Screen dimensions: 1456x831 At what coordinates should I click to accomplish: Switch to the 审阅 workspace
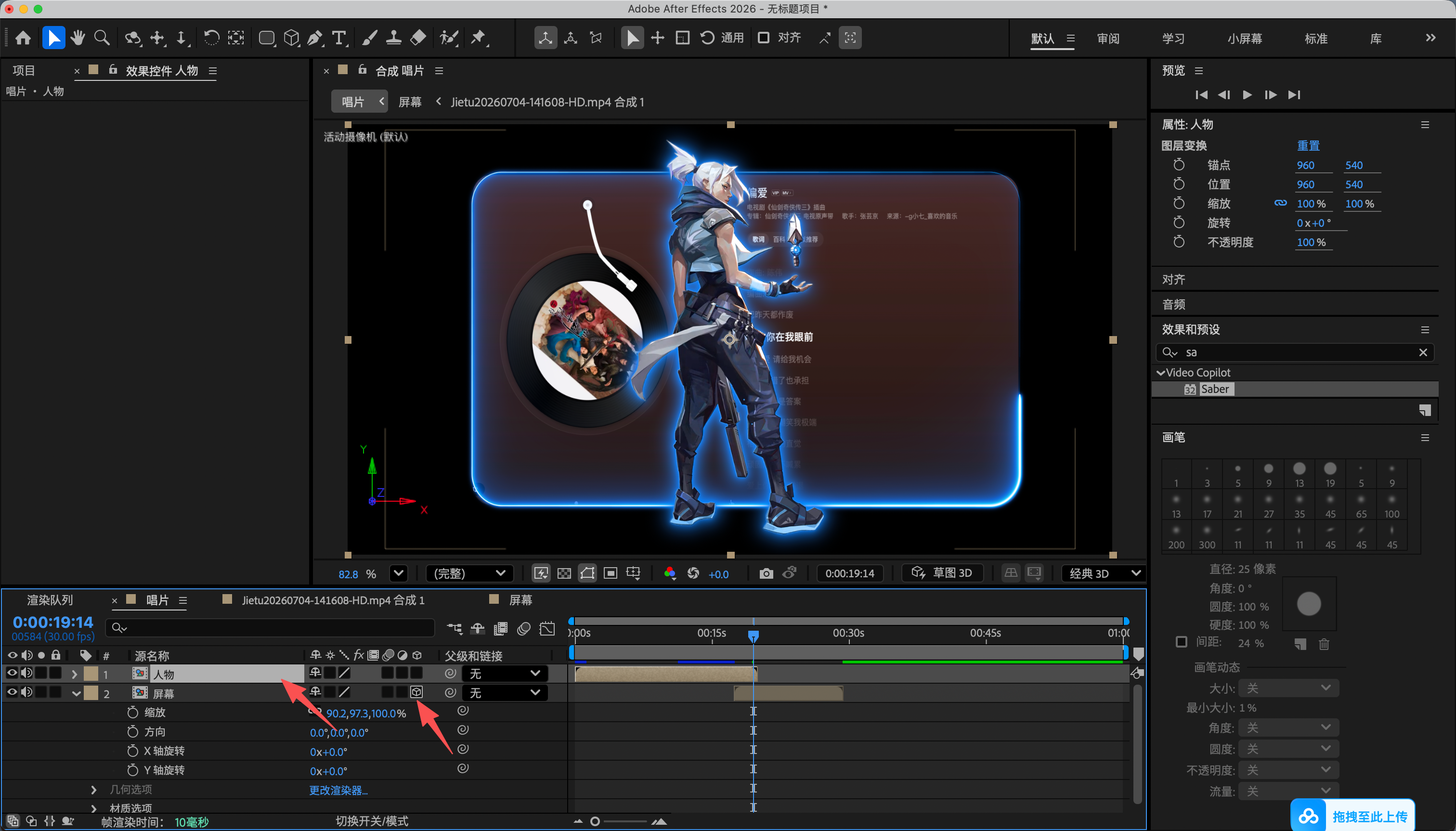click(x=1108, y=39)
